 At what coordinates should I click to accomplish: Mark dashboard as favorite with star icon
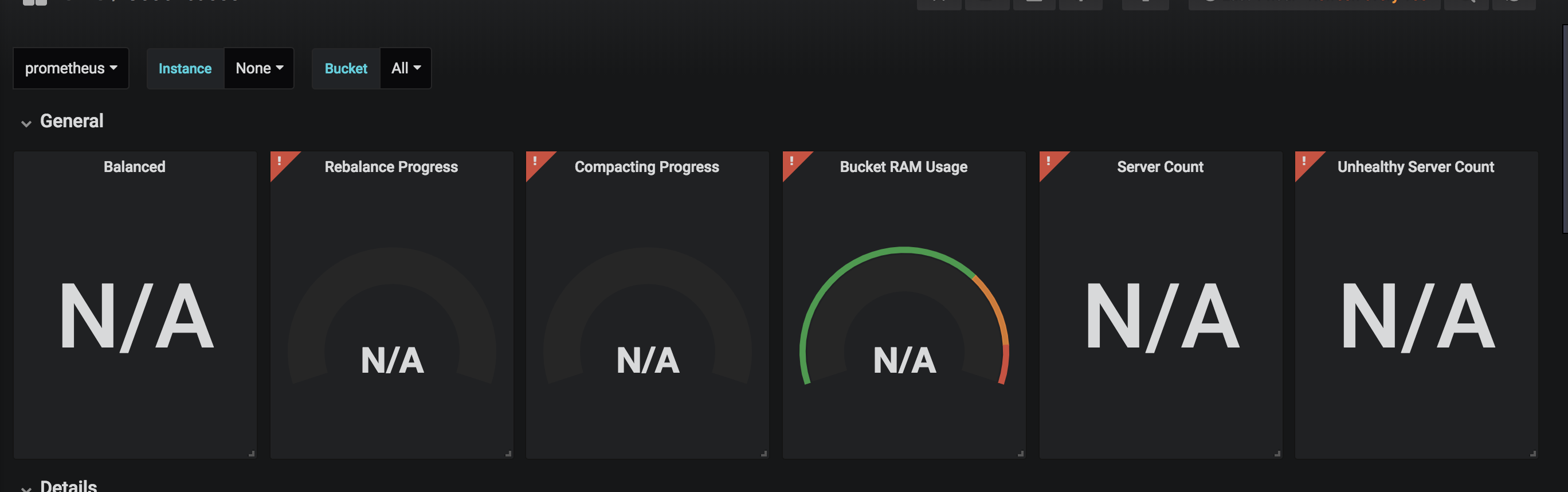click(x=939, y=3)
